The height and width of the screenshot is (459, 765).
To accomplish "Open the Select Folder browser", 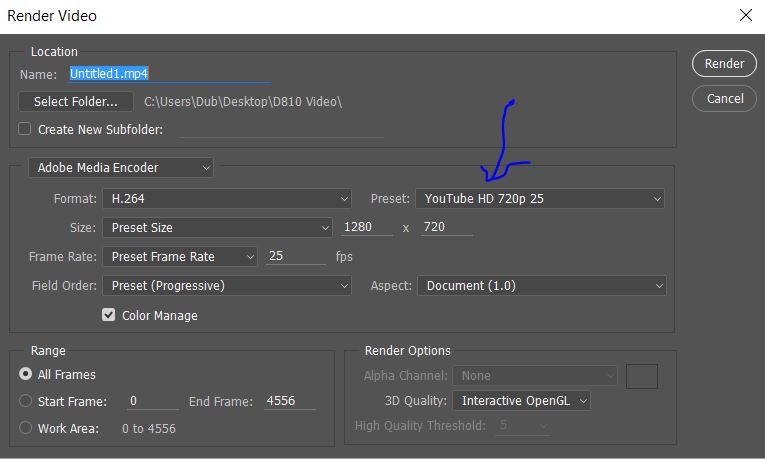I will click(x=76, y=101).
